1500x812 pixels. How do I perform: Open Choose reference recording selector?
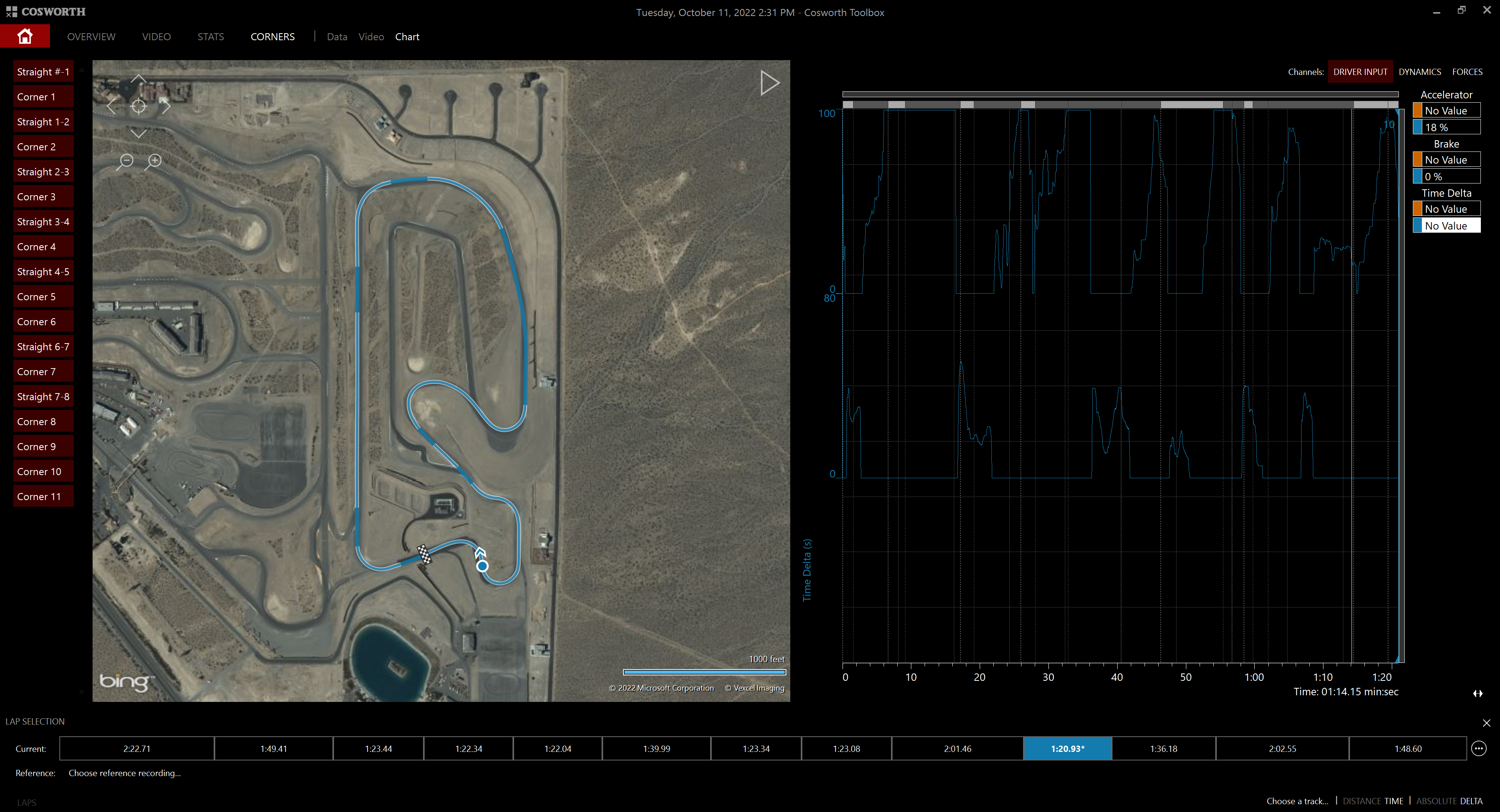(125, 773)
